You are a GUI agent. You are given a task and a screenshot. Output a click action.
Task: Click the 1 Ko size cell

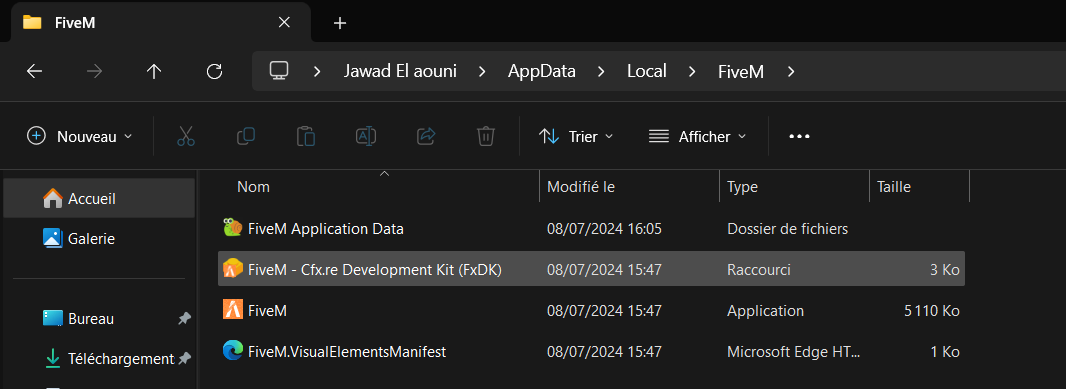click(944, 351)
